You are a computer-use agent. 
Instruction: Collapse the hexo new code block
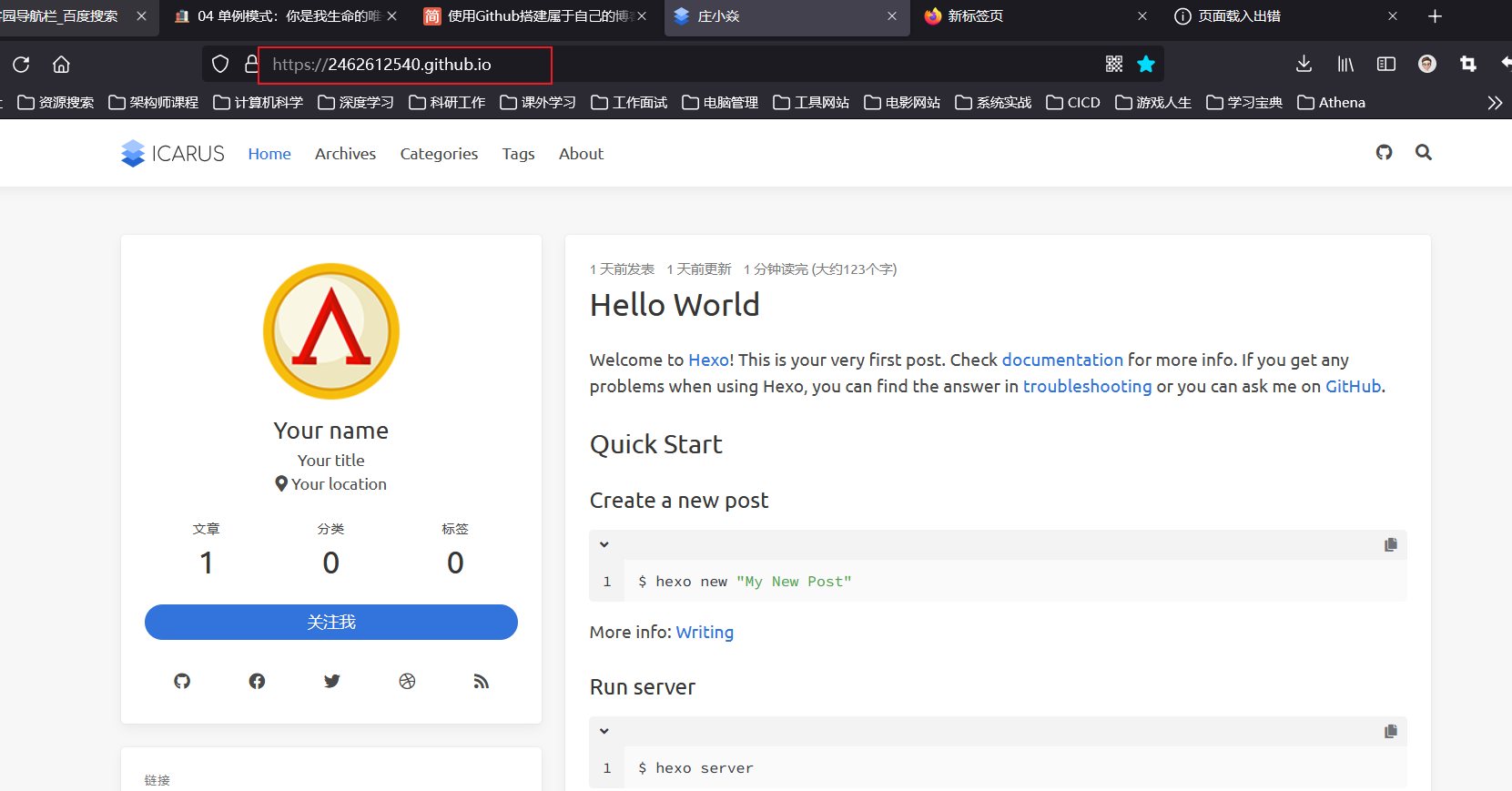coord(604,544)
